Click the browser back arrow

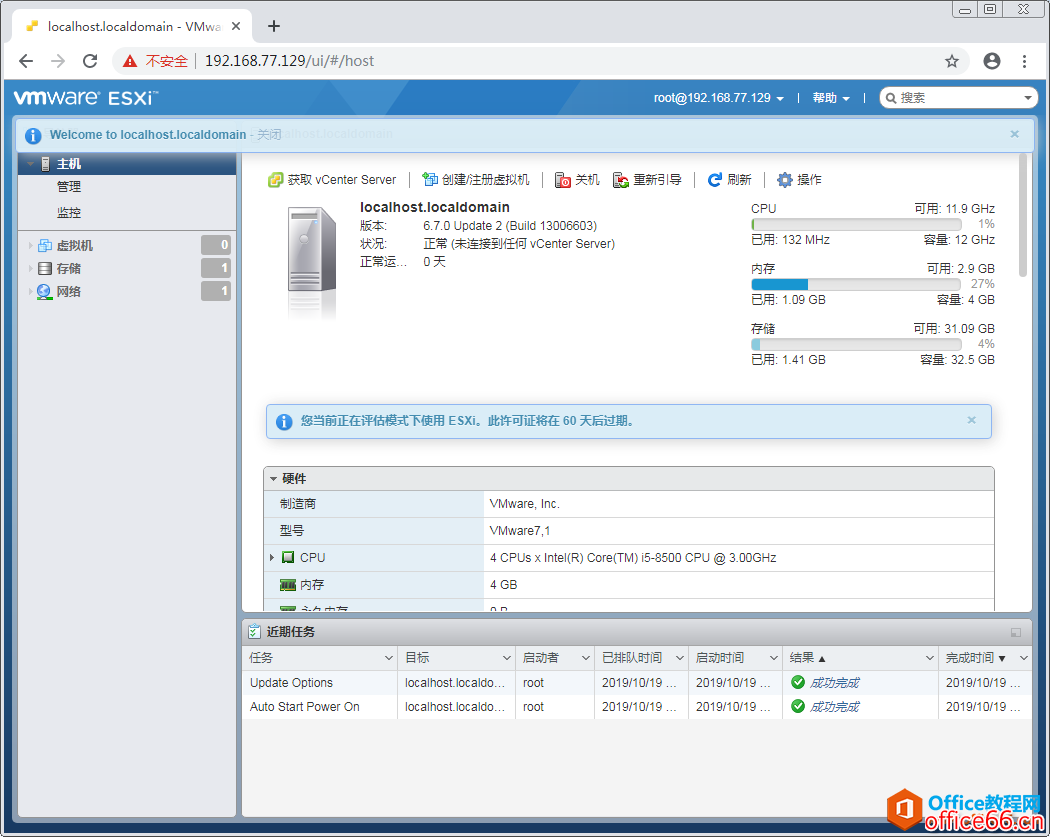[26, 61]
